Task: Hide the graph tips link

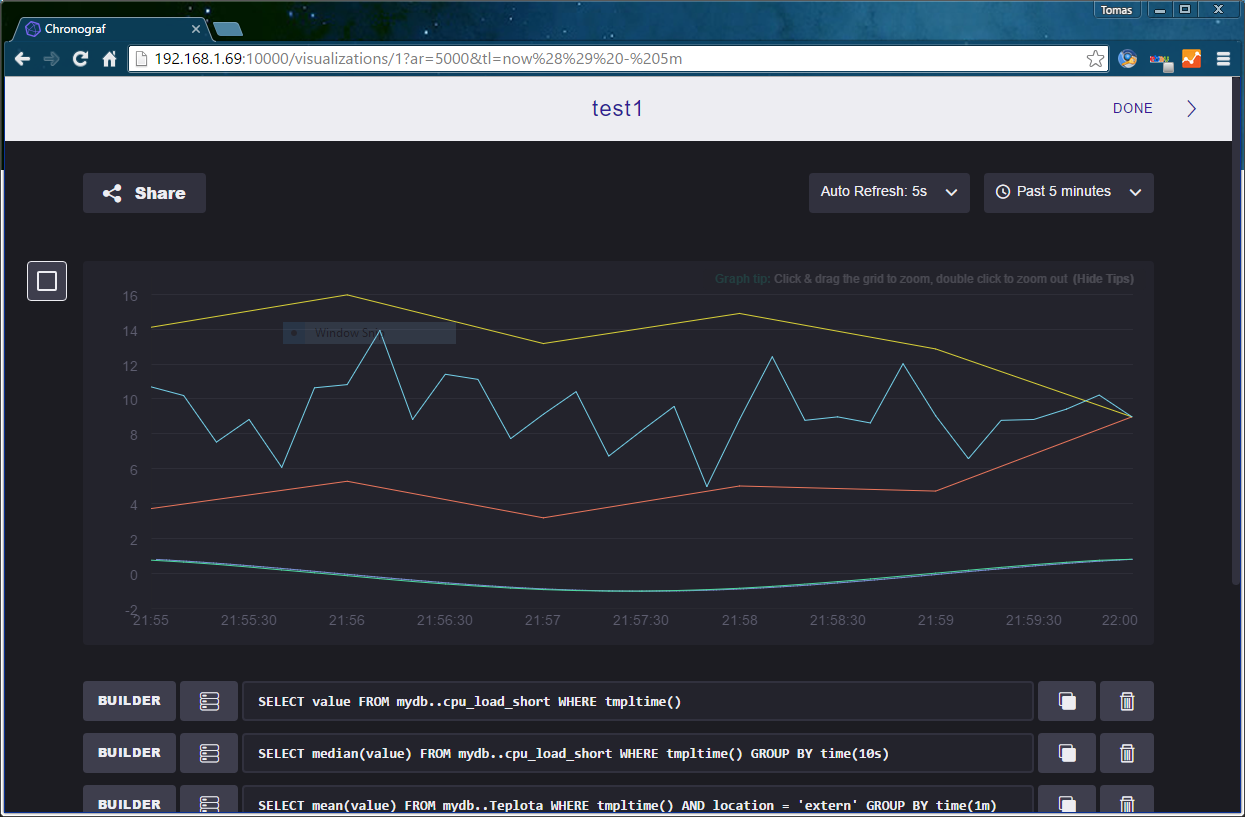Action: 1103,279
